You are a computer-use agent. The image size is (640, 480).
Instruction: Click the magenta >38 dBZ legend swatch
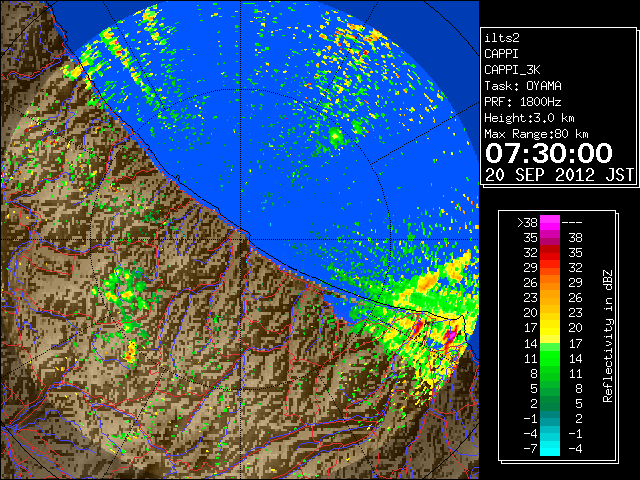(x=550, y=222)
